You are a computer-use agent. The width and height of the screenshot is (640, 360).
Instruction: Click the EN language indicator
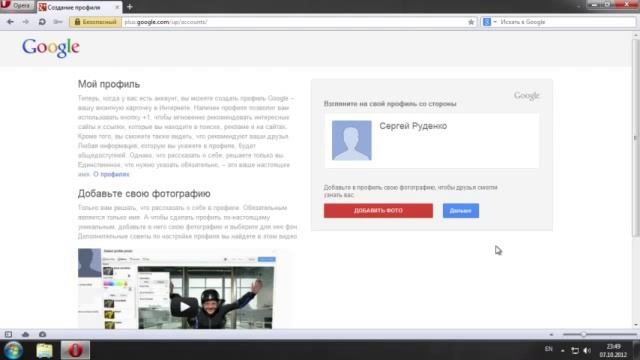[x=549, y=349]
